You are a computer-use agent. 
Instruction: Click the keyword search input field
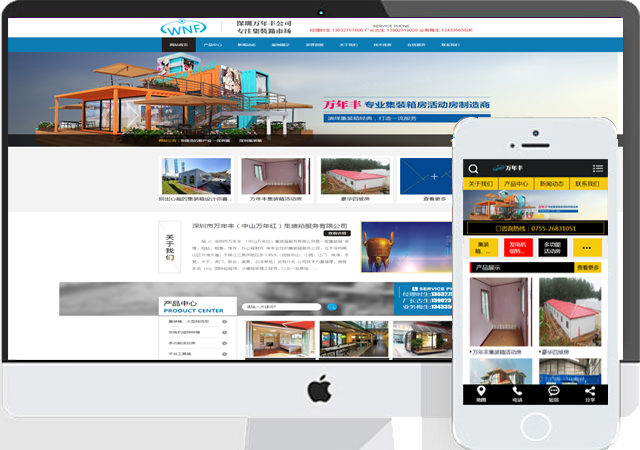click(x=282, y=307)
